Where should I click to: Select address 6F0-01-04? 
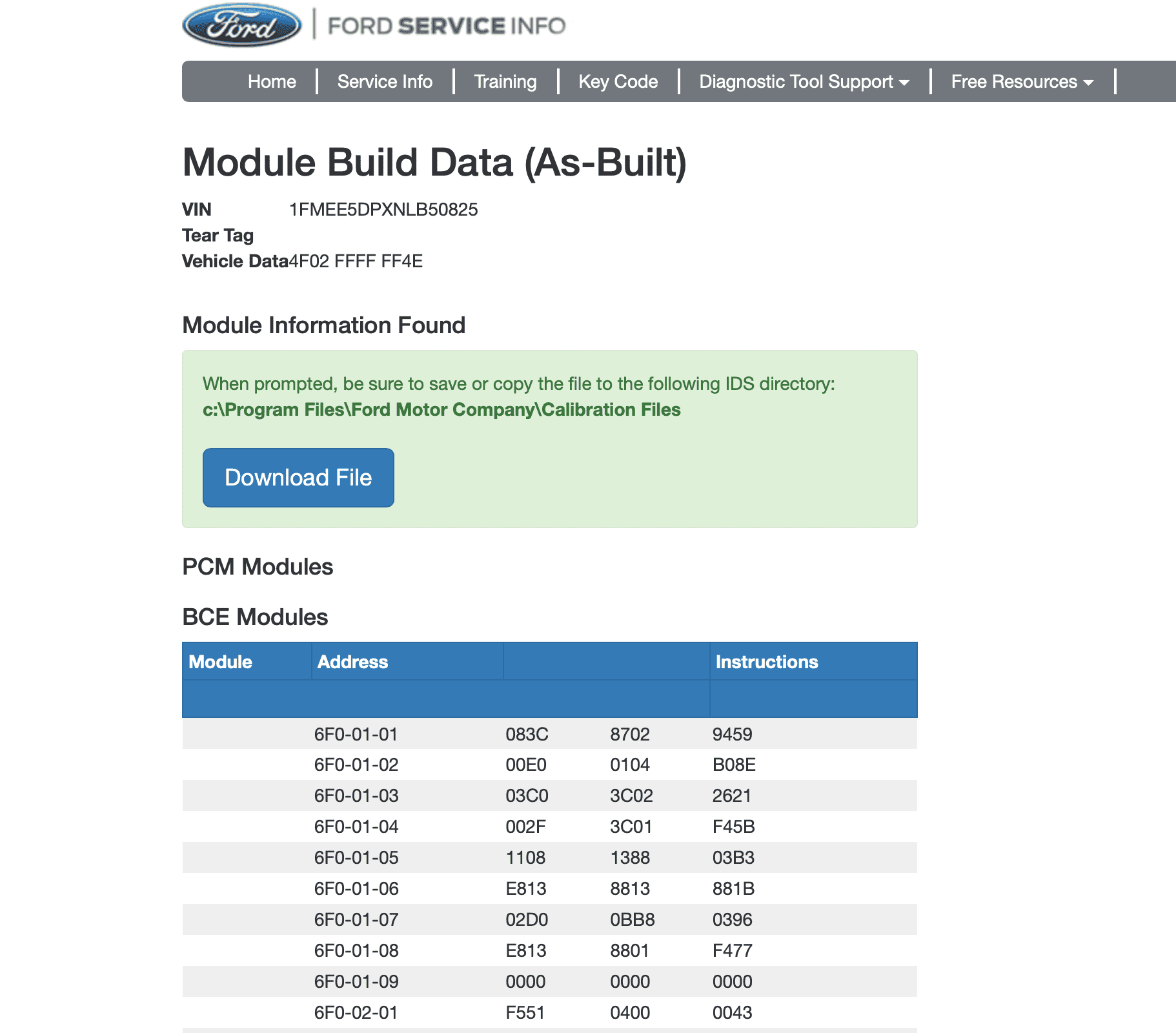click(356, 827)
